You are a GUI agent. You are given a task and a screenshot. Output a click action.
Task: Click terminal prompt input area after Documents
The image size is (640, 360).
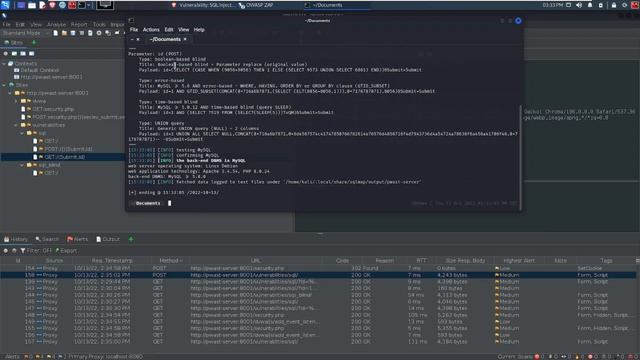coord(169,203)
